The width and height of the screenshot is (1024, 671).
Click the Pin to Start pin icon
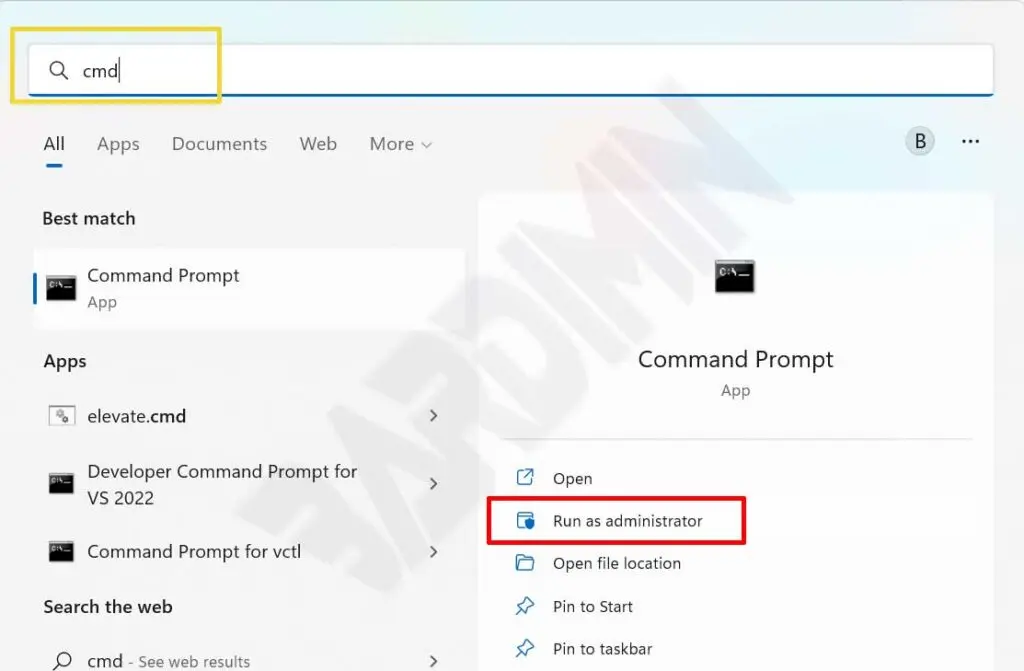click(x=524, y=606)
